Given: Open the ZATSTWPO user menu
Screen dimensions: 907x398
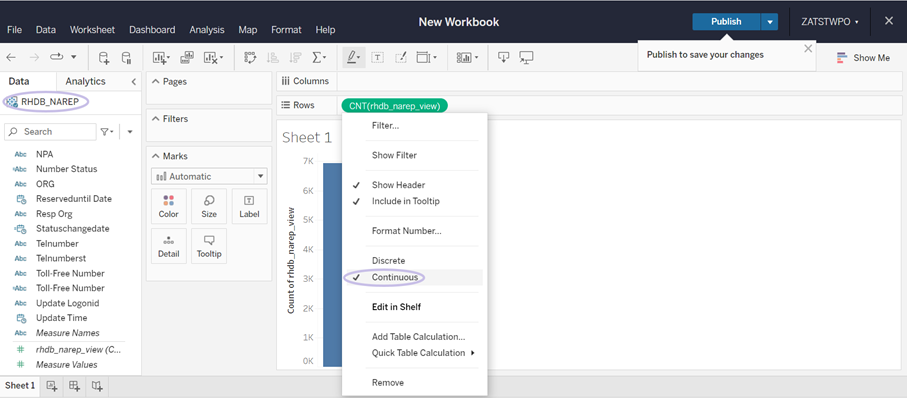Looking at the screenshot, I should 829,21.
